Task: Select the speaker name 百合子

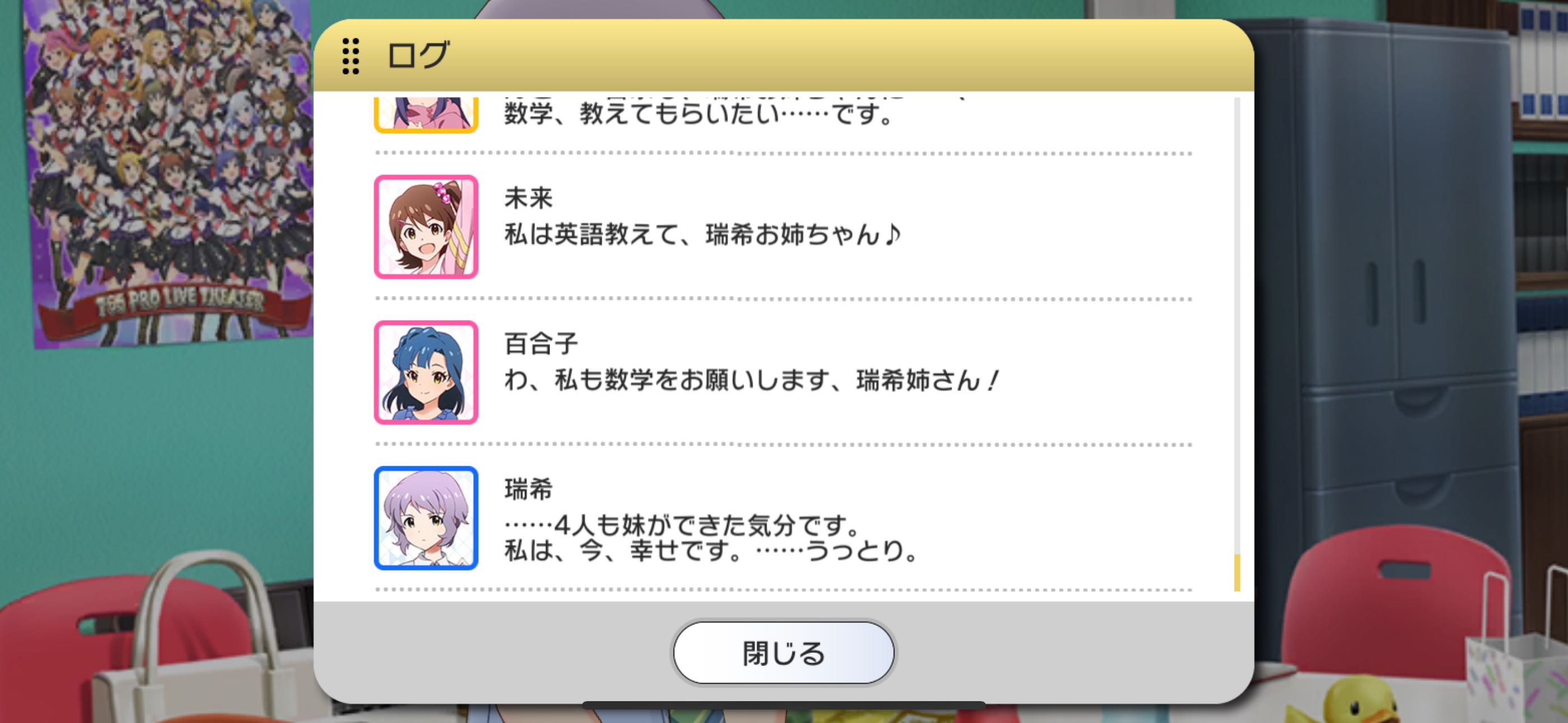Action: [541, 344]
